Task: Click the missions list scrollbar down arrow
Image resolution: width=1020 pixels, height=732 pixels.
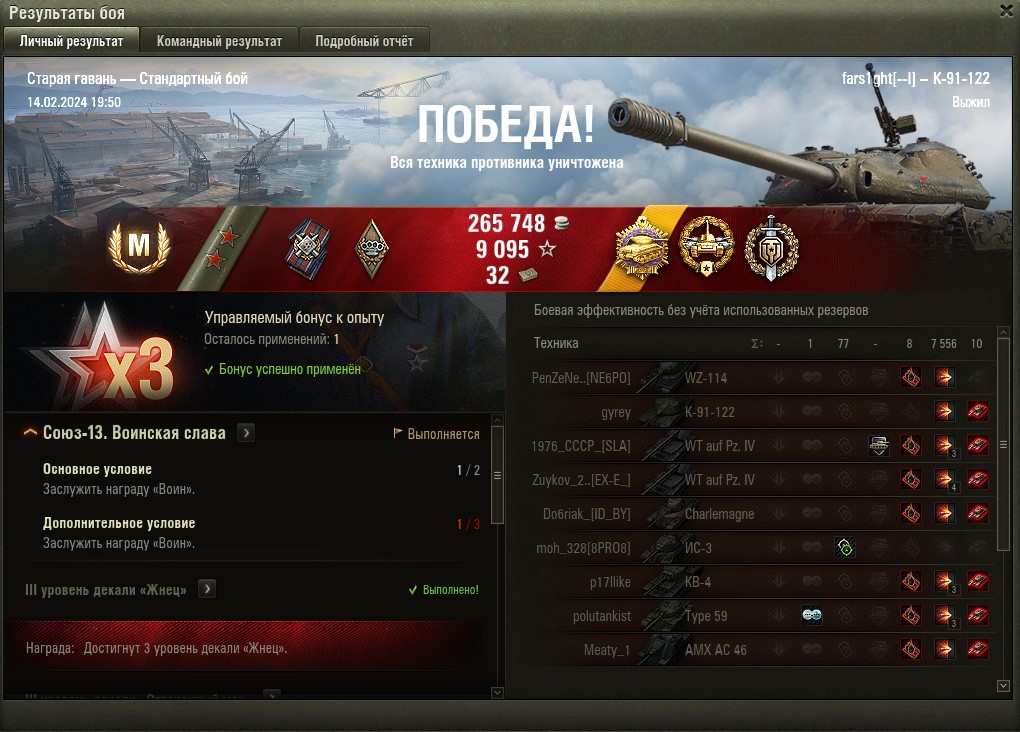Action: click(x=498, y=693)
